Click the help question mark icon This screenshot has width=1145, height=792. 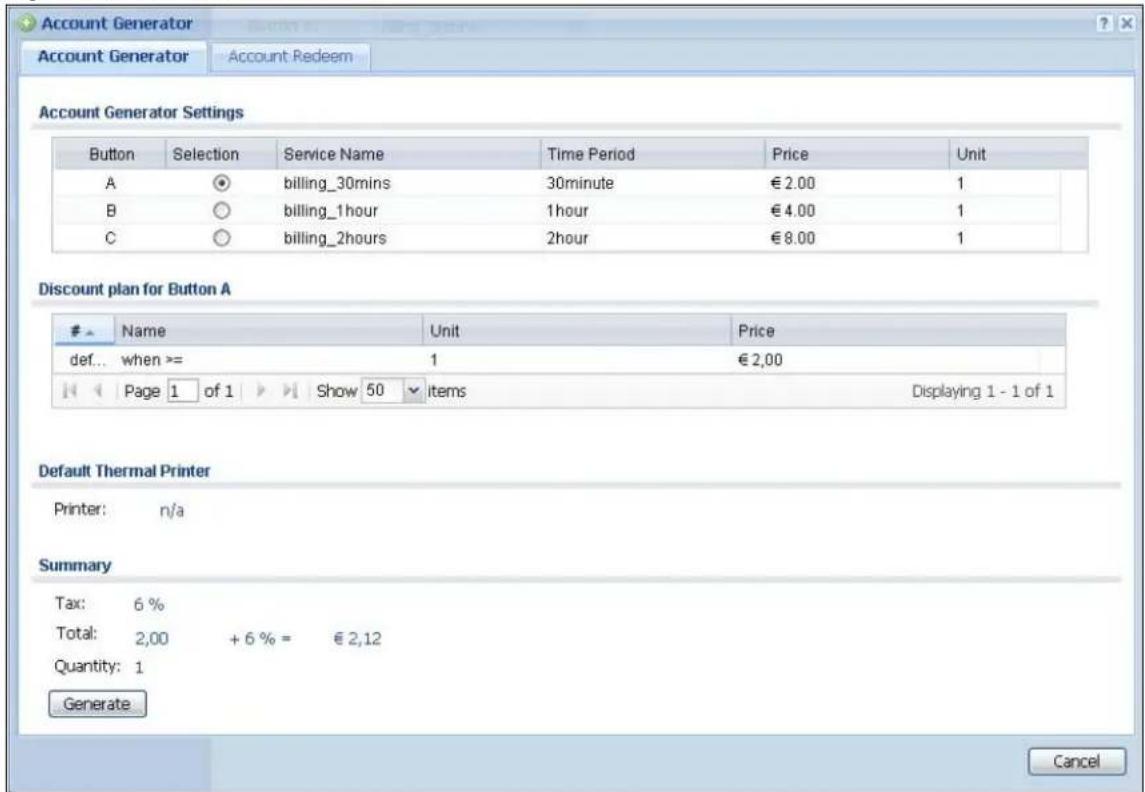[1106, 24]
